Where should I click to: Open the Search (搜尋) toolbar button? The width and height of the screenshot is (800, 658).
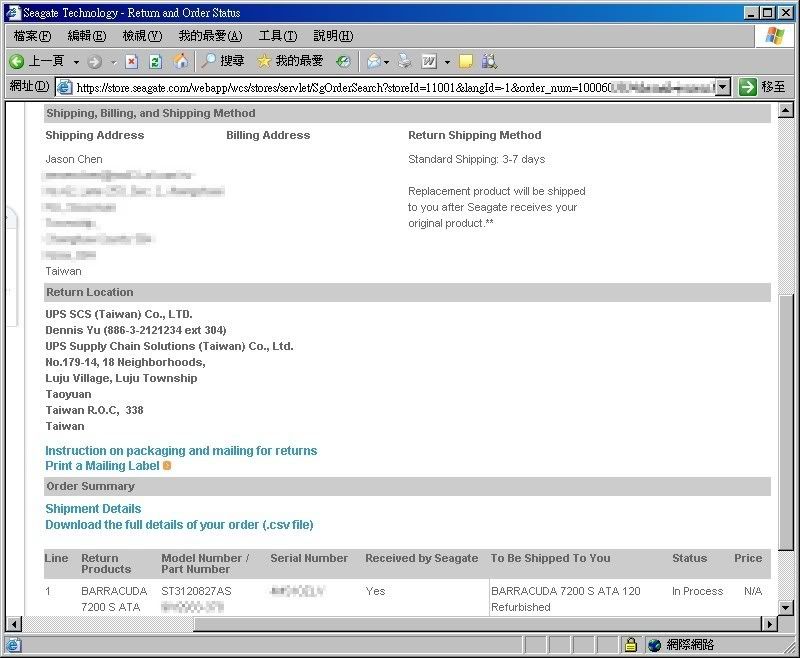click(x=223, y=61)
